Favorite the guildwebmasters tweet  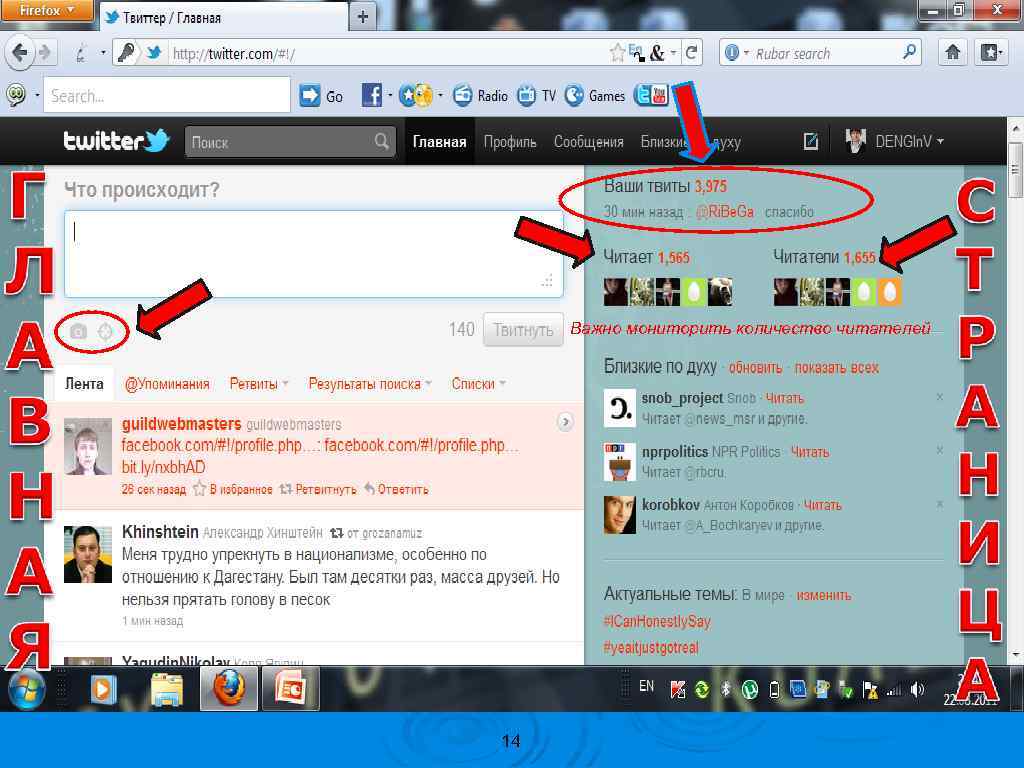pos(233,489)
